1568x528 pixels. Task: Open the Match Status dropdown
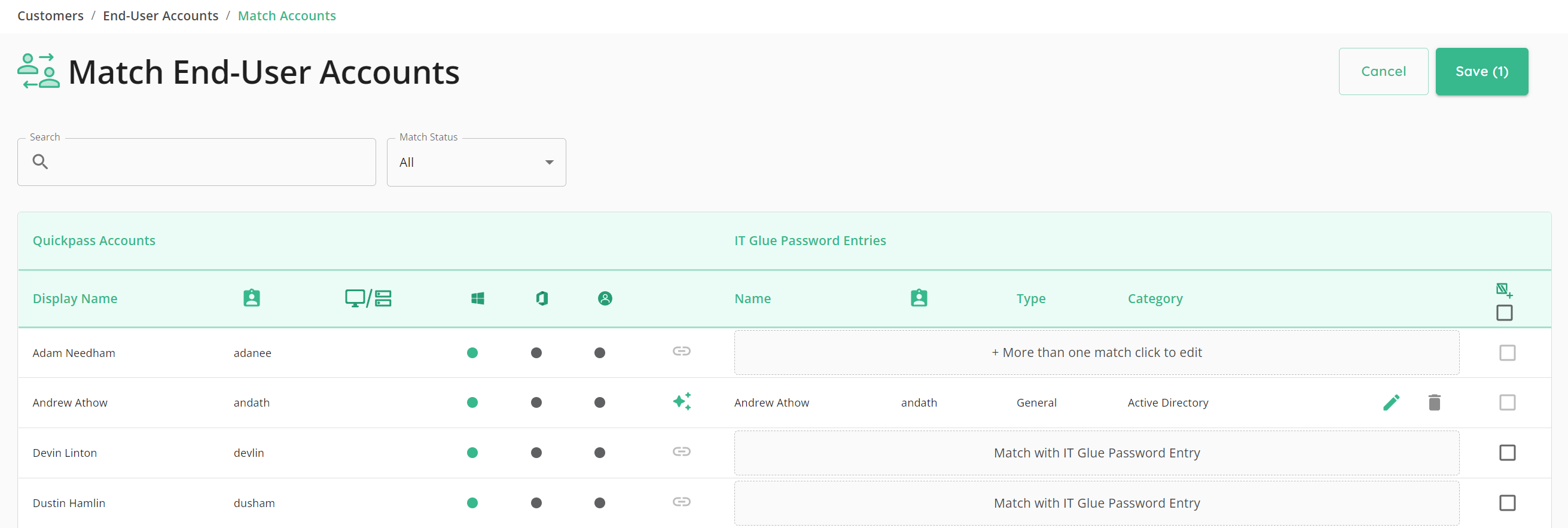[x=477, y=163]
